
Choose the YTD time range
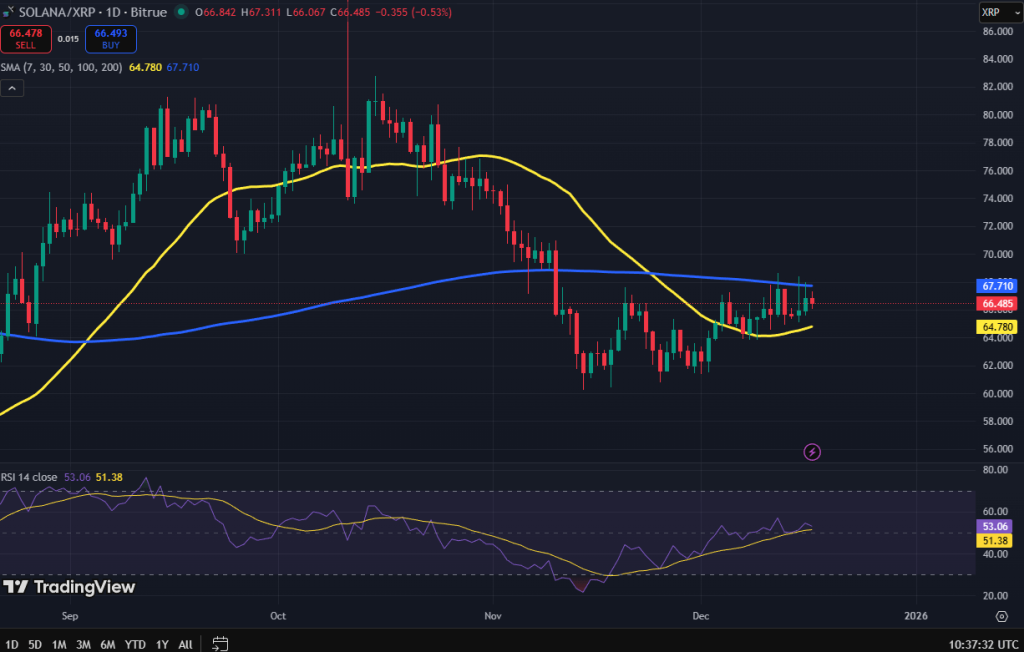pos(135,643)
